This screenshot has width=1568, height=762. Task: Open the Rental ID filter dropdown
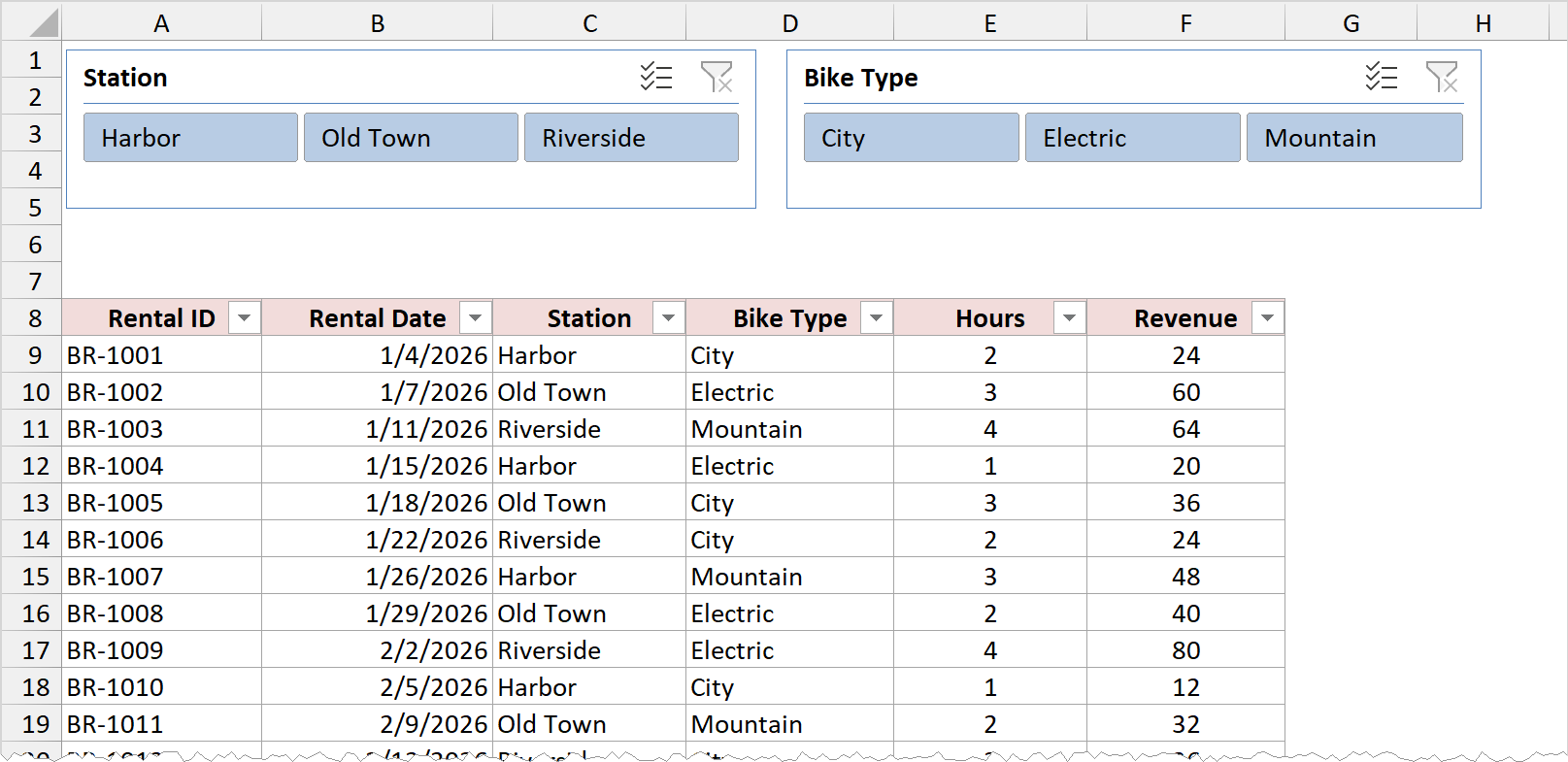click(x=245, y=318)
